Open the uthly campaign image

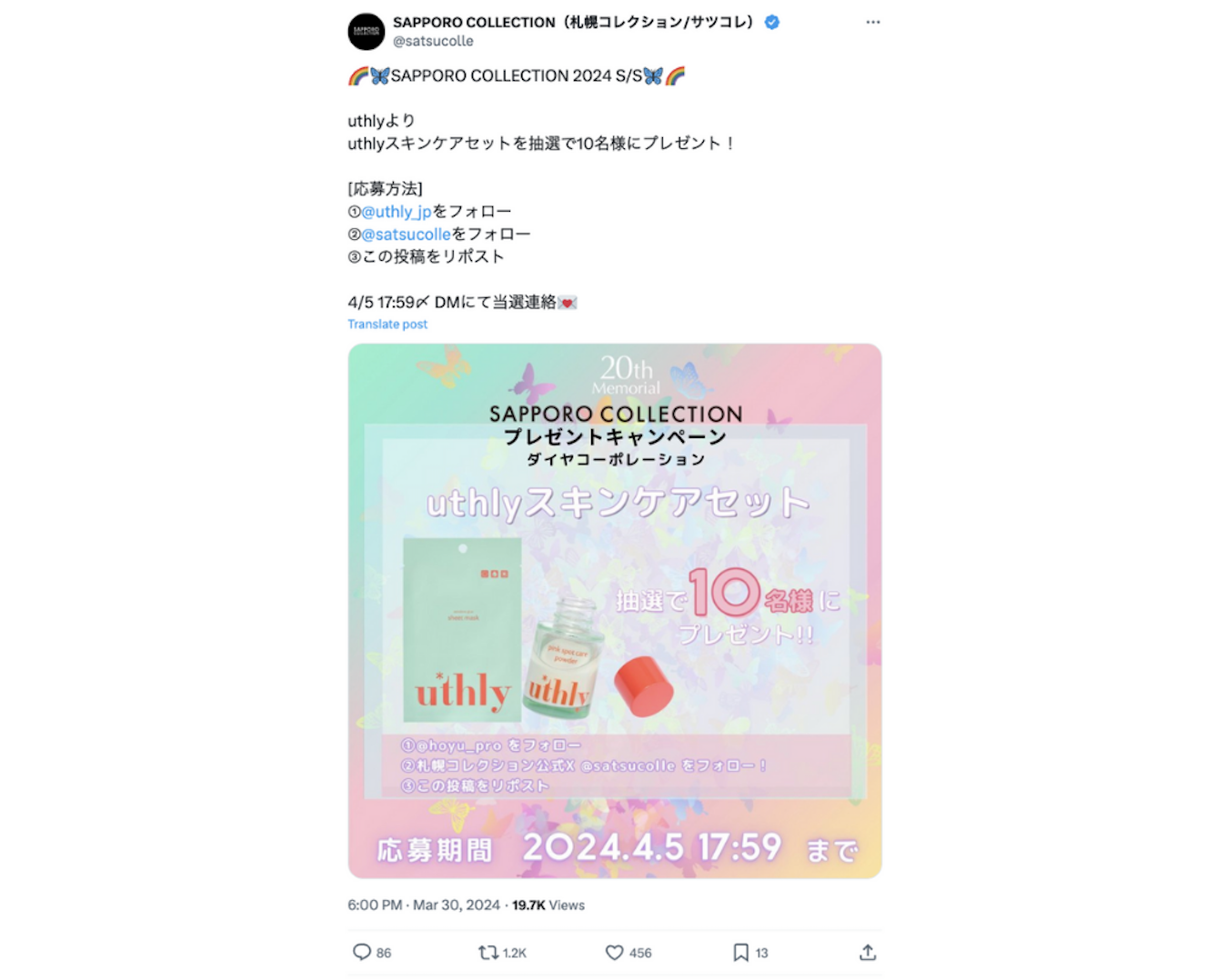click(x=615, y=611)
